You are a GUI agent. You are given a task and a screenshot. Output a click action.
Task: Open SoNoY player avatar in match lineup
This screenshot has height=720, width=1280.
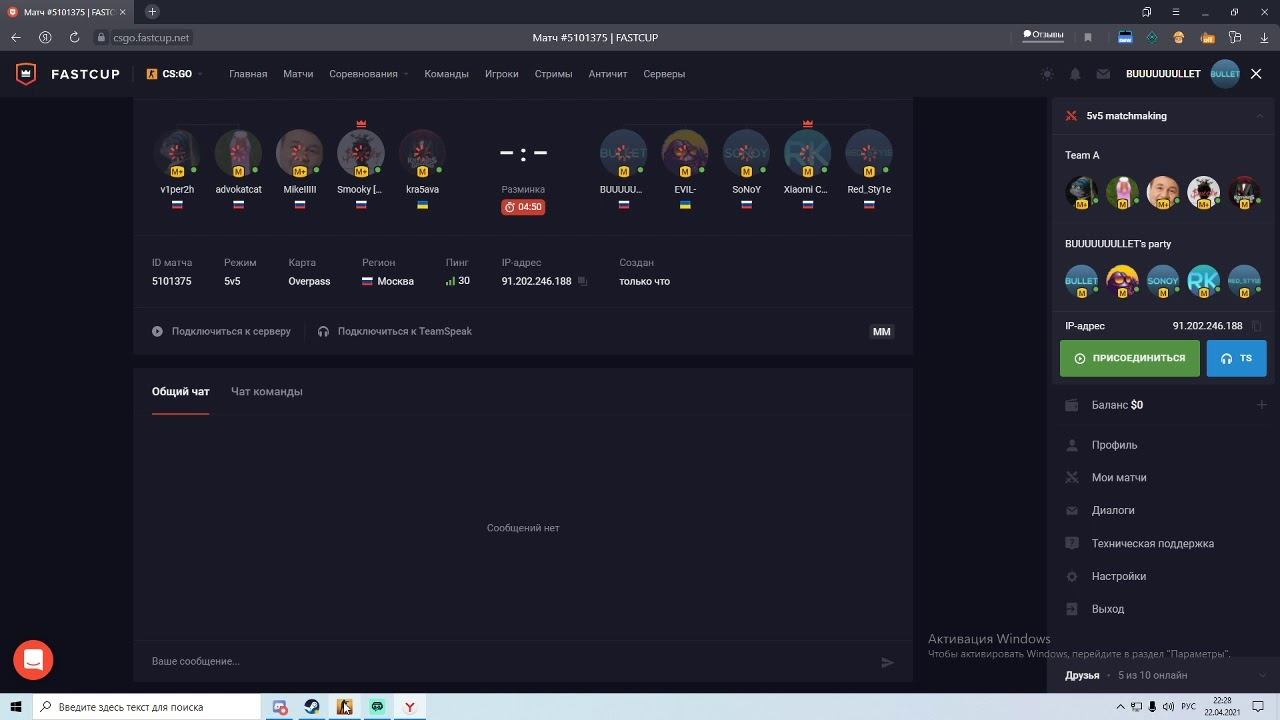coord(746,153)
